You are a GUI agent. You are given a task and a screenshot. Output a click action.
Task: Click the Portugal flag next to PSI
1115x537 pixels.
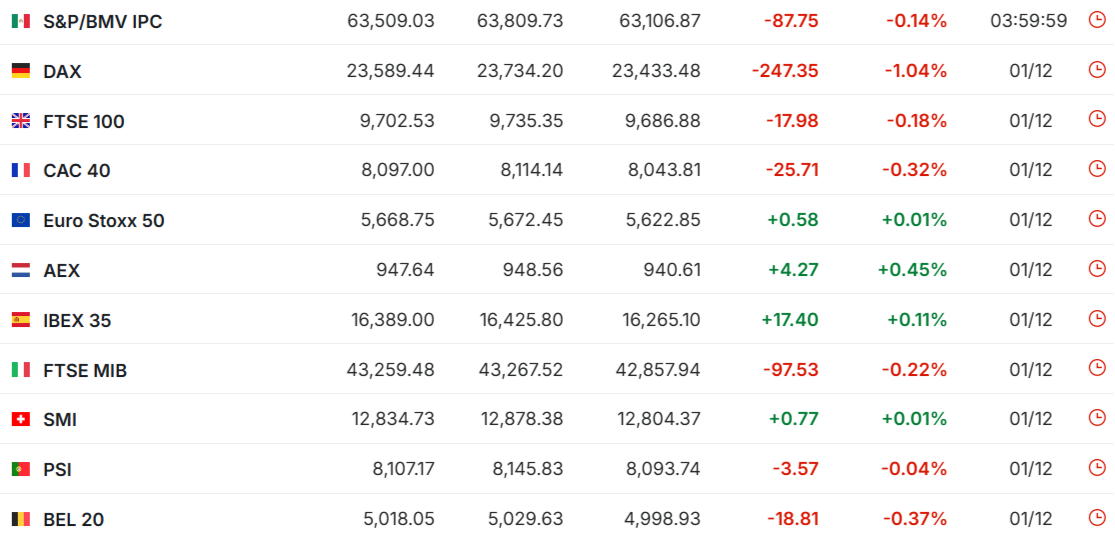pyautogui.click(x=20, y=469)
